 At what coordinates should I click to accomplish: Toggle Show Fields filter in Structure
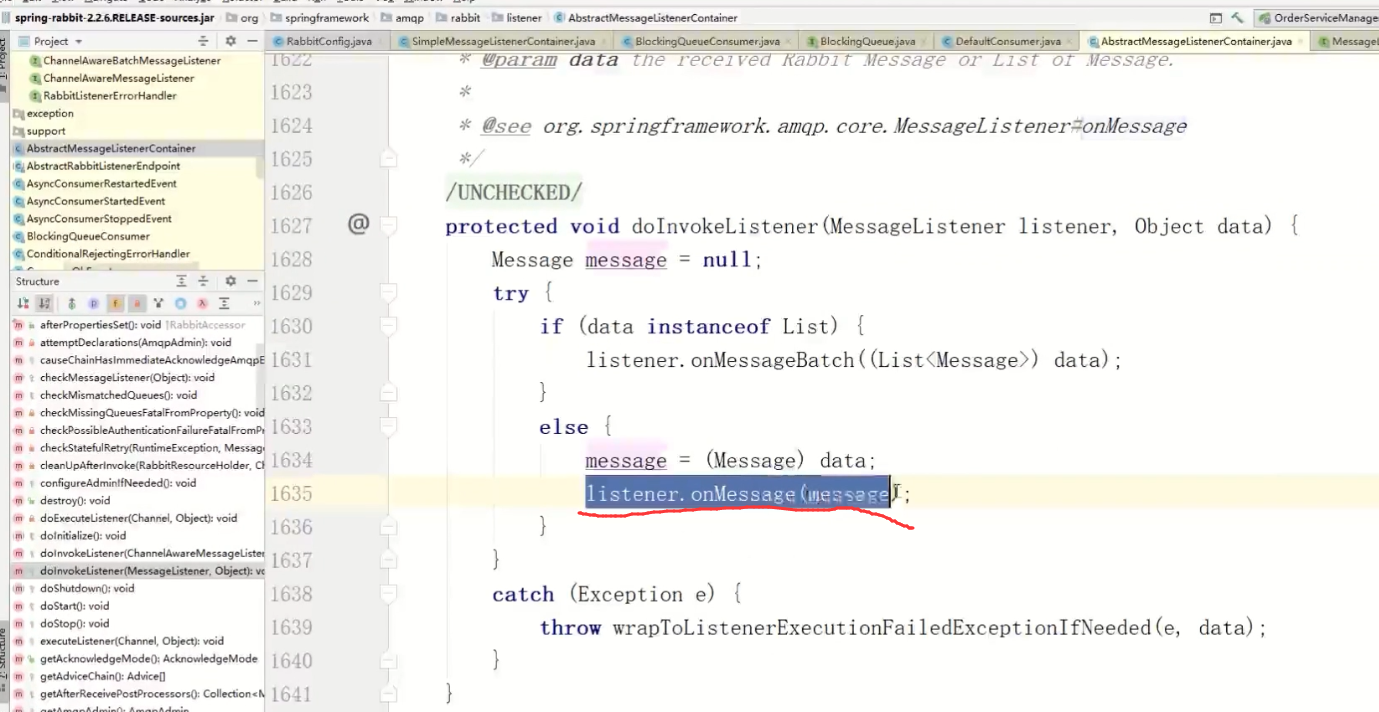click(115, 303)
